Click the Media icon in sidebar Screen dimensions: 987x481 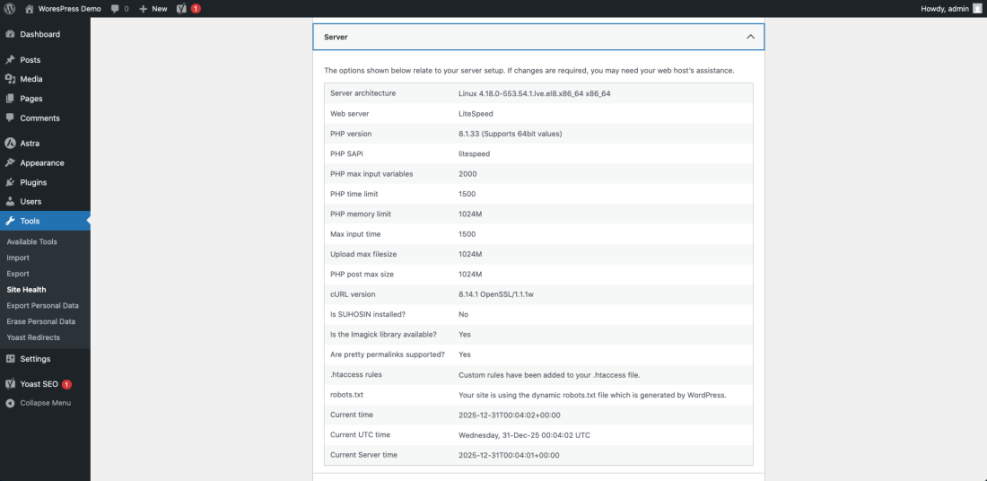tap(9, 79)
